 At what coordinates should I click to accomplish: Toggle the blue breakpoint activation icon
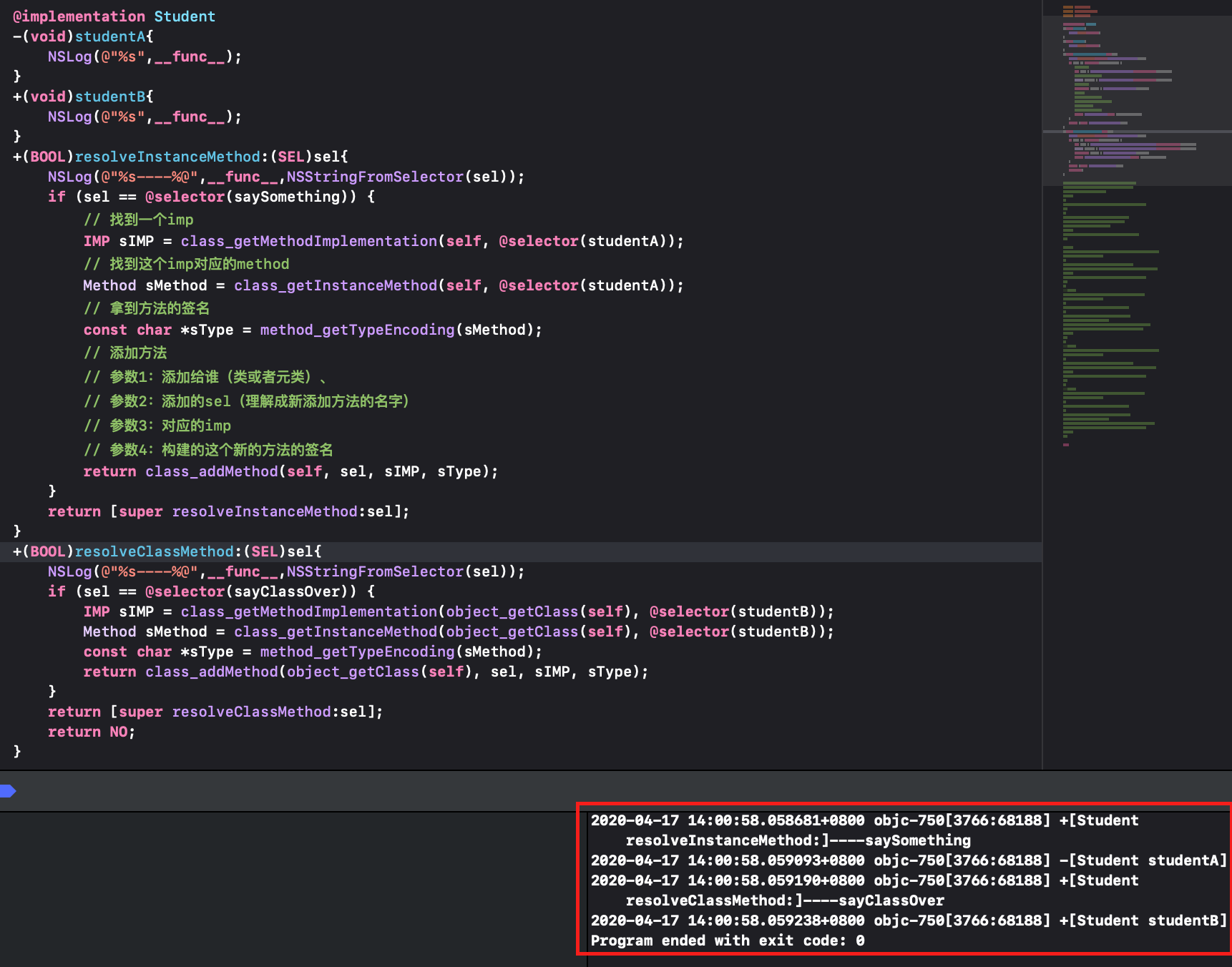coord(8,790)
